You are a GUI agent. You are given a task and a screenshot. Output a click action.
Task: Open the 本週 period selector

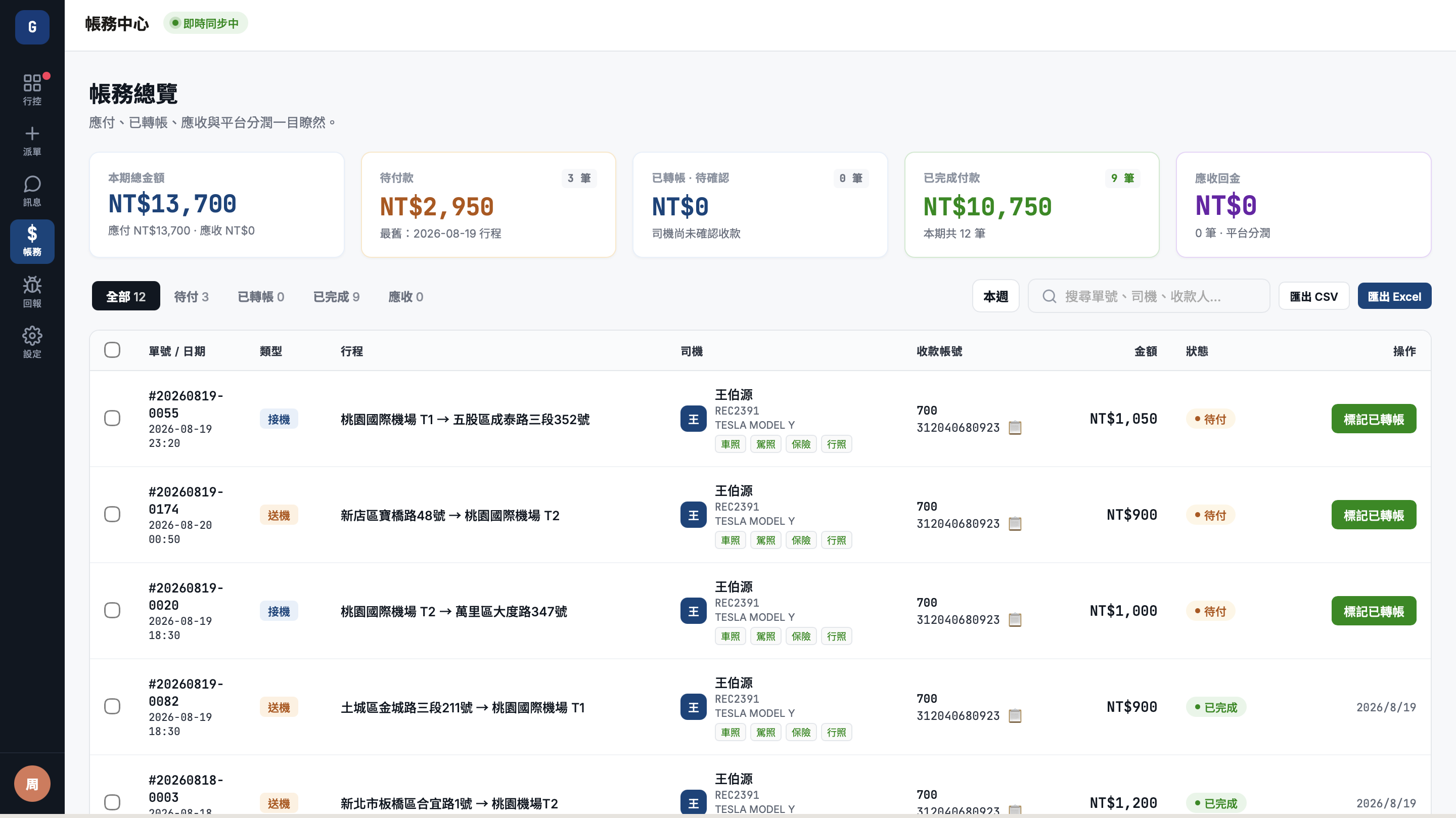pyautogui.click(x=996, y=296)
